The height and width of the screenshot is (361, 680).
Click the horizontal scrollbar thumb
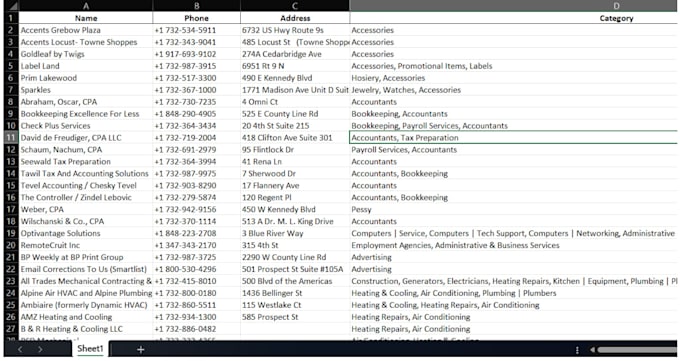(x=637, y=350)
